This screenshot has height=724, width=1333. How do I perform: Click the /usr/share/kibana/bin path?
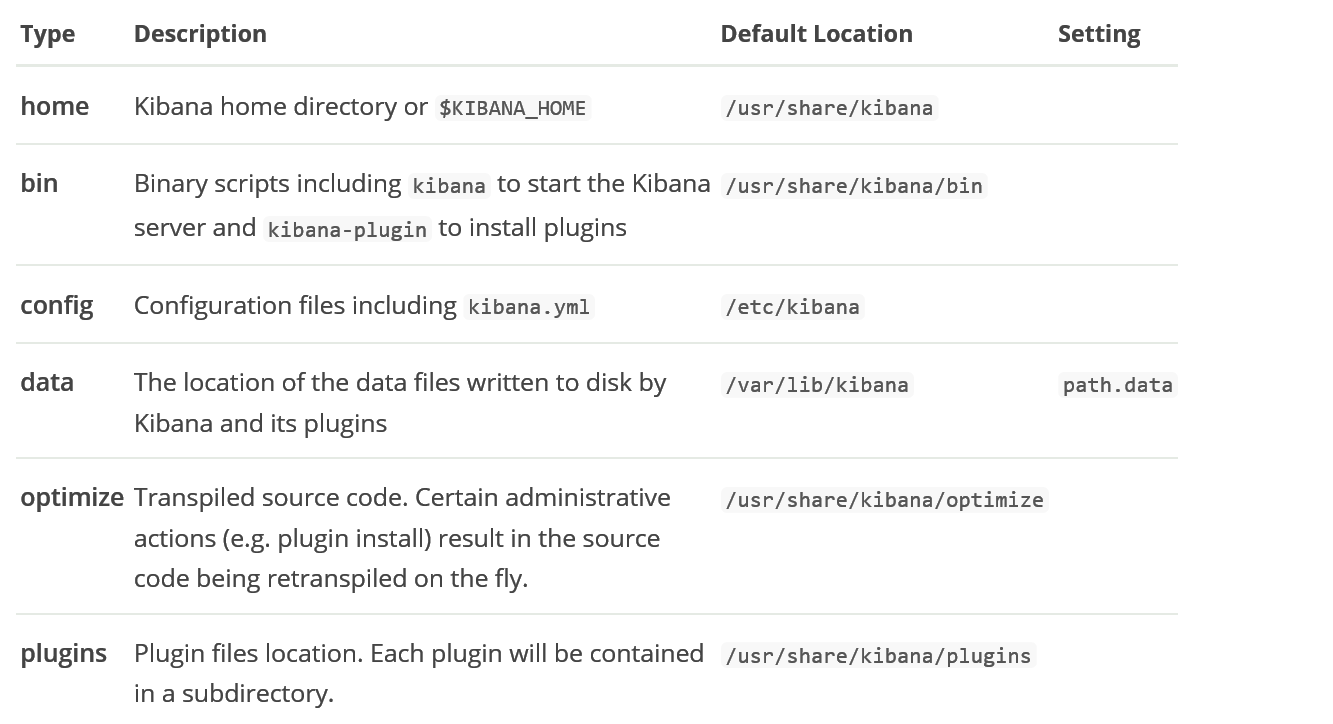click(x=854, y=186)
